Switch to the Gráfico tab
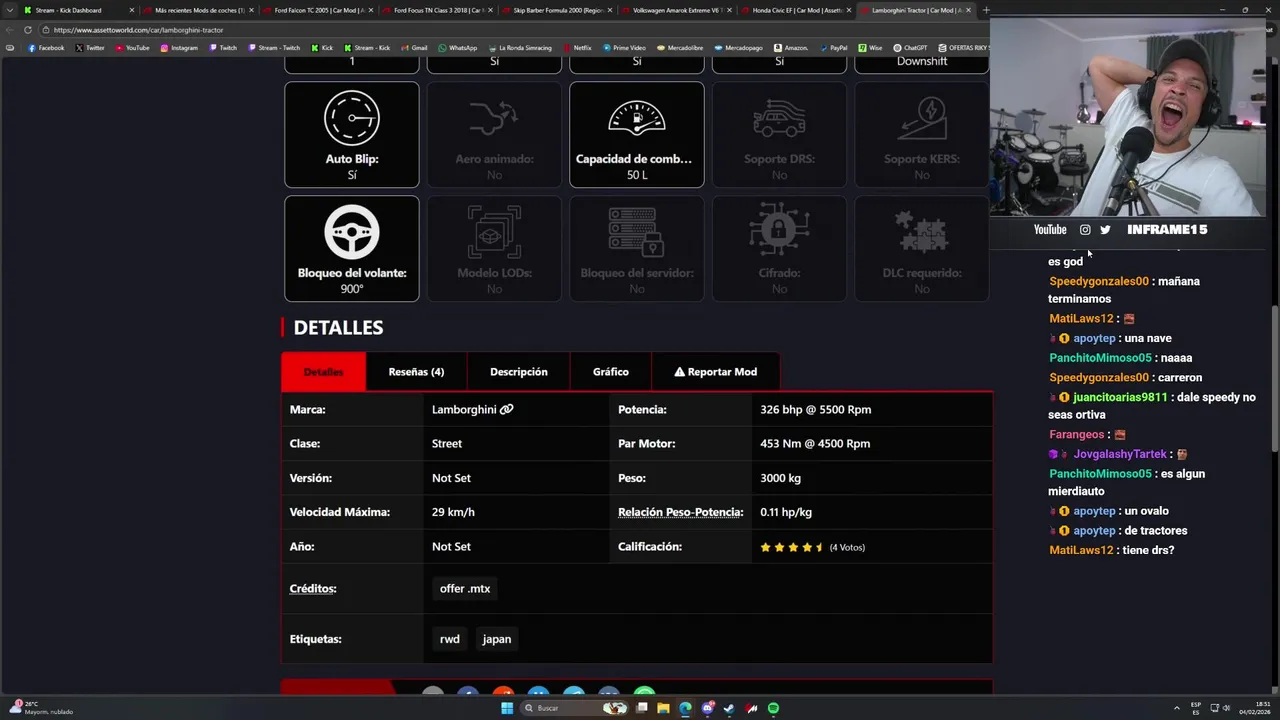Image resolution: width=1280 pixels, height=720 pixels. [611, 372]
